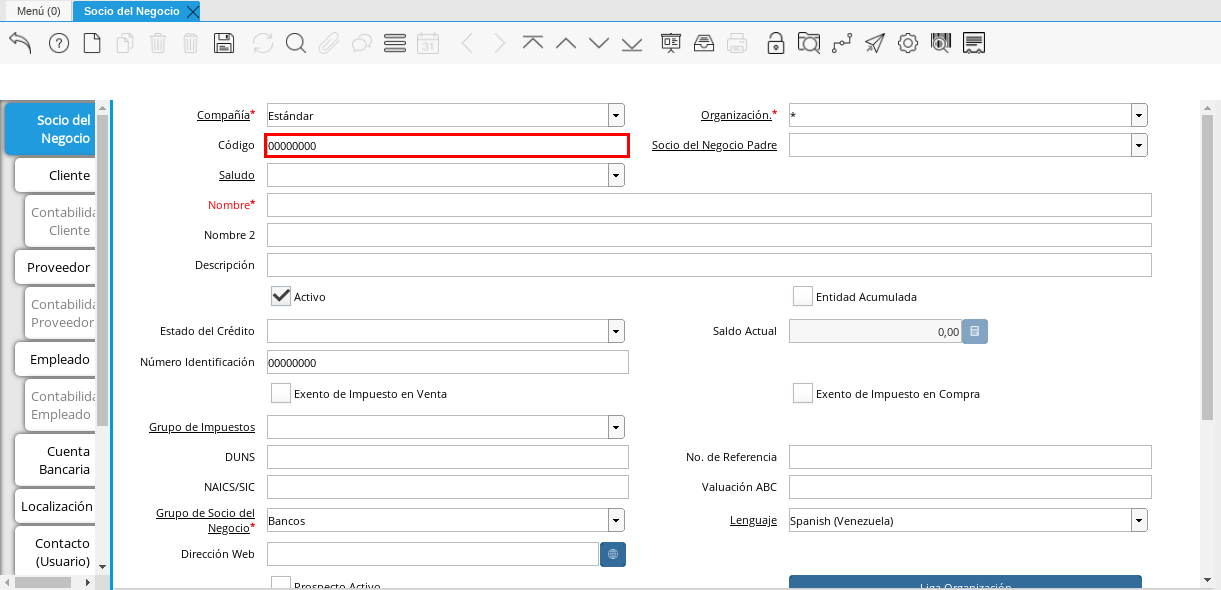This screenshot has width=1221, height=590.
Task: Toggle grid view with stacked lines icon
Action: point(394,43)
